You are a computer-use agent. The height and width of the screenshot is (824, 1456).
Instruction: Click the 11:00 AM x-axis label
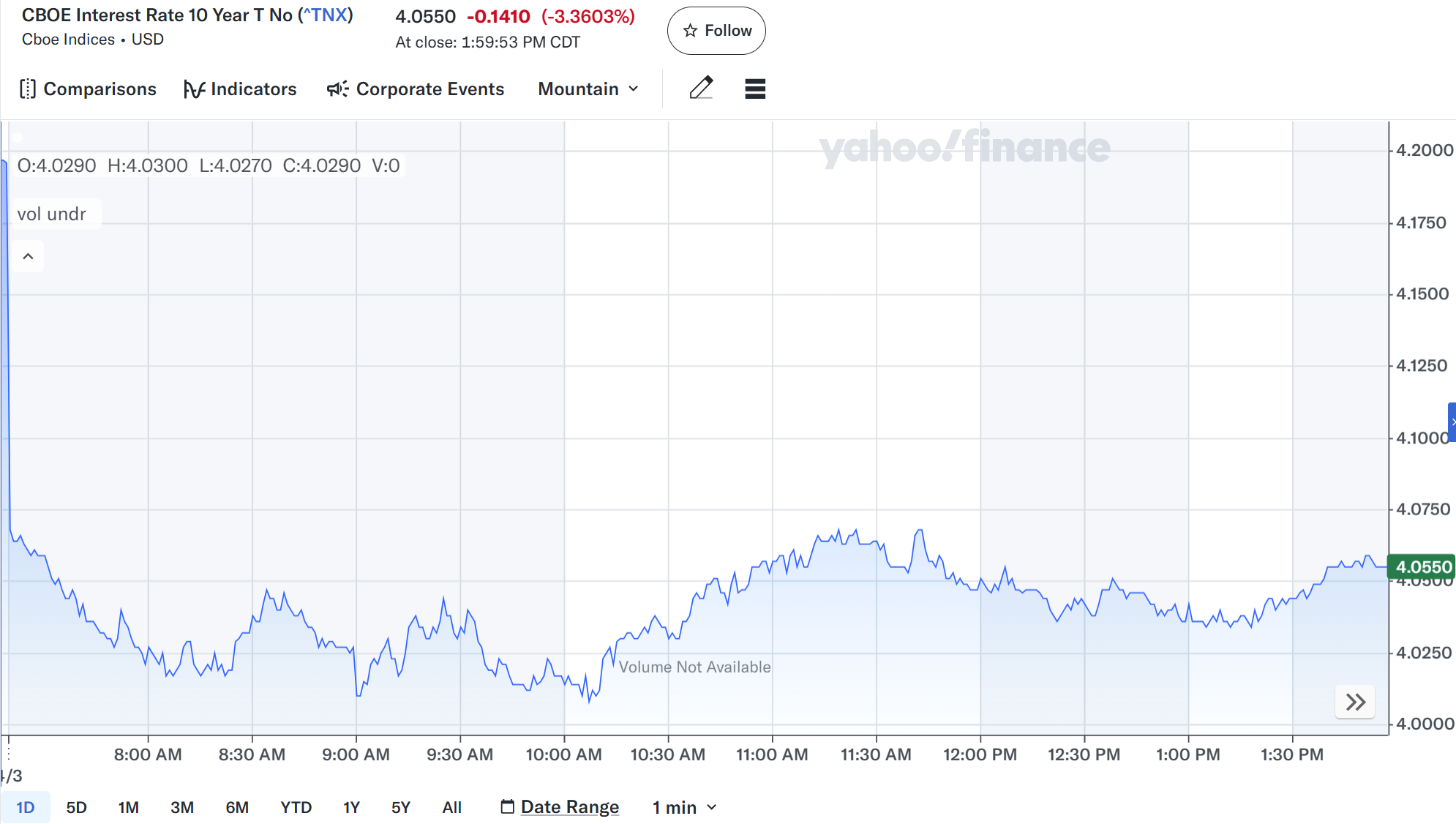pyautogui.click(x=772, y=754)
